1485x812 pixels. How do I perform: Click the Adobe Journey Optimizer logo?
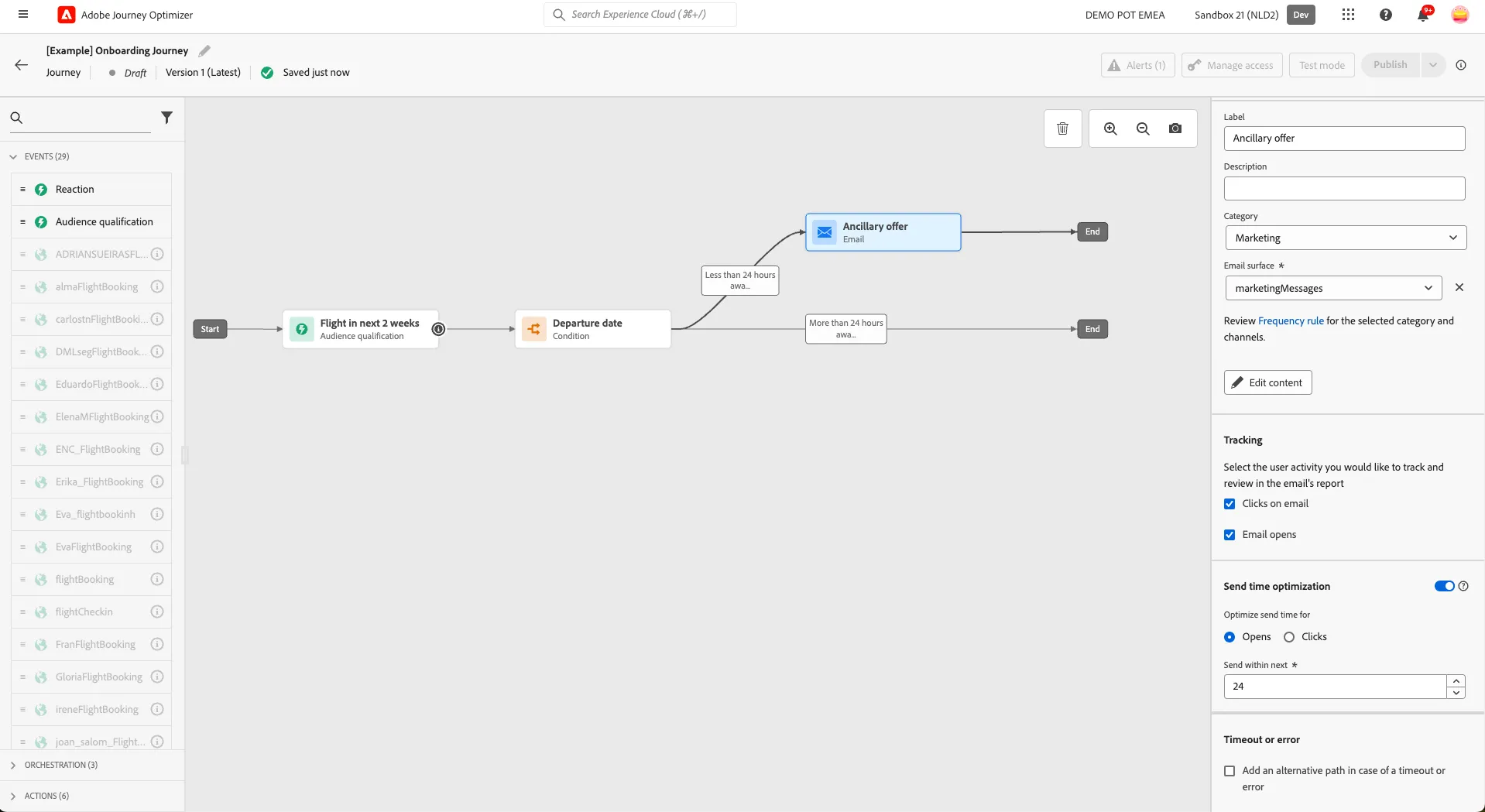click(x=67, y=15)
